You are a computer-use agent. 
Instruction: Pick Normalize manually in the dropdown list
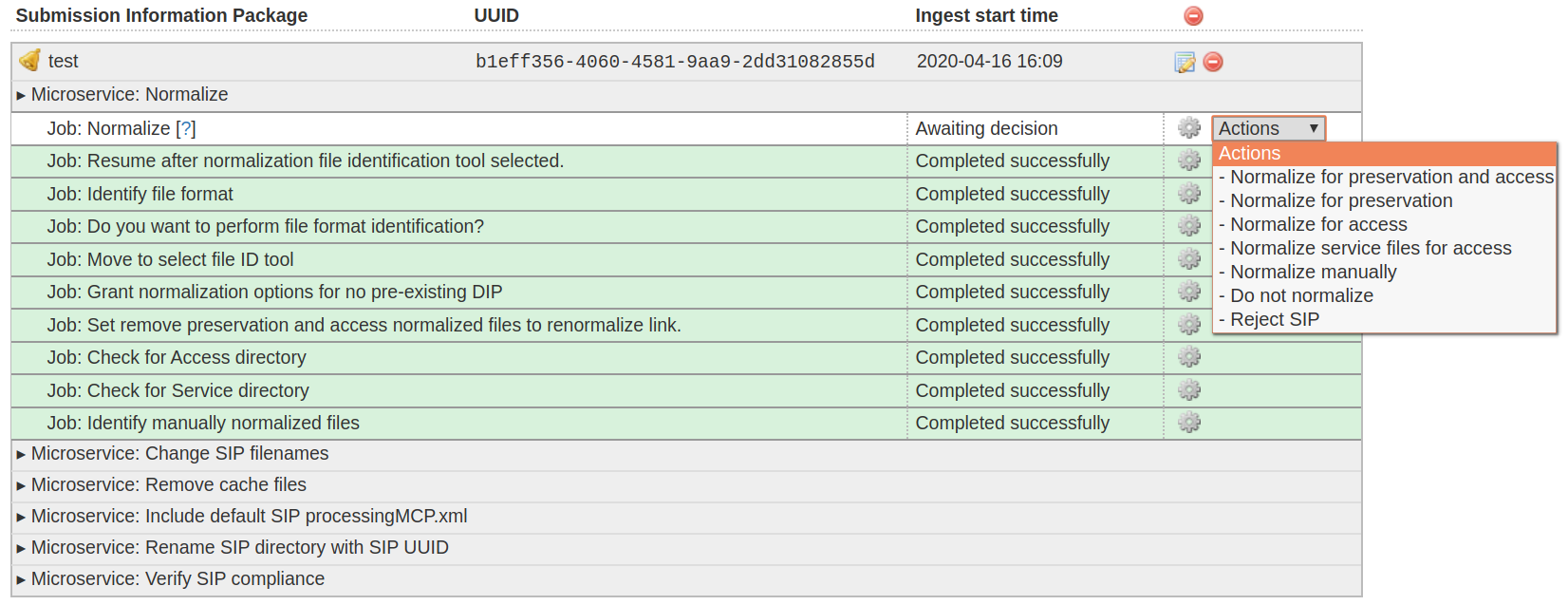pos(1313,272)
